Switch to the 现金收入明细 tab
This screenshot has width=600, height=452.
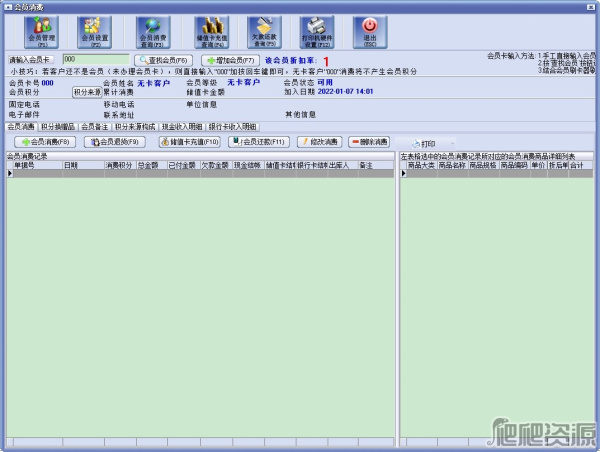[182, 127]
